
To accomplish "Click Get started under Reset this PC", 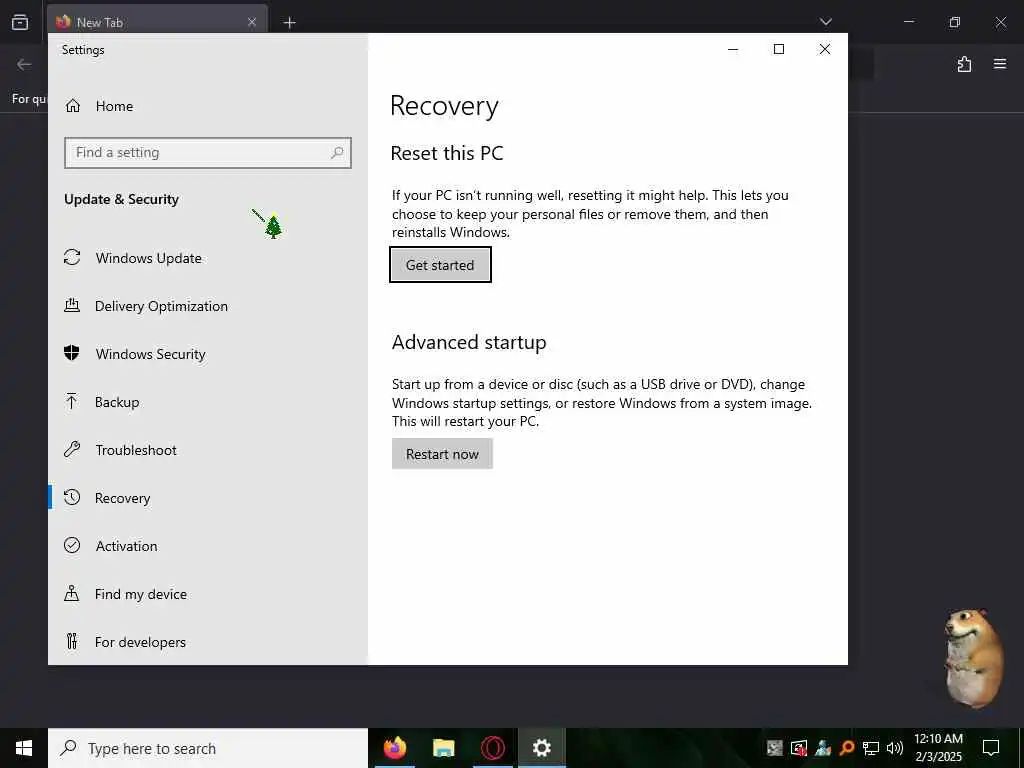I will (440, 264).
